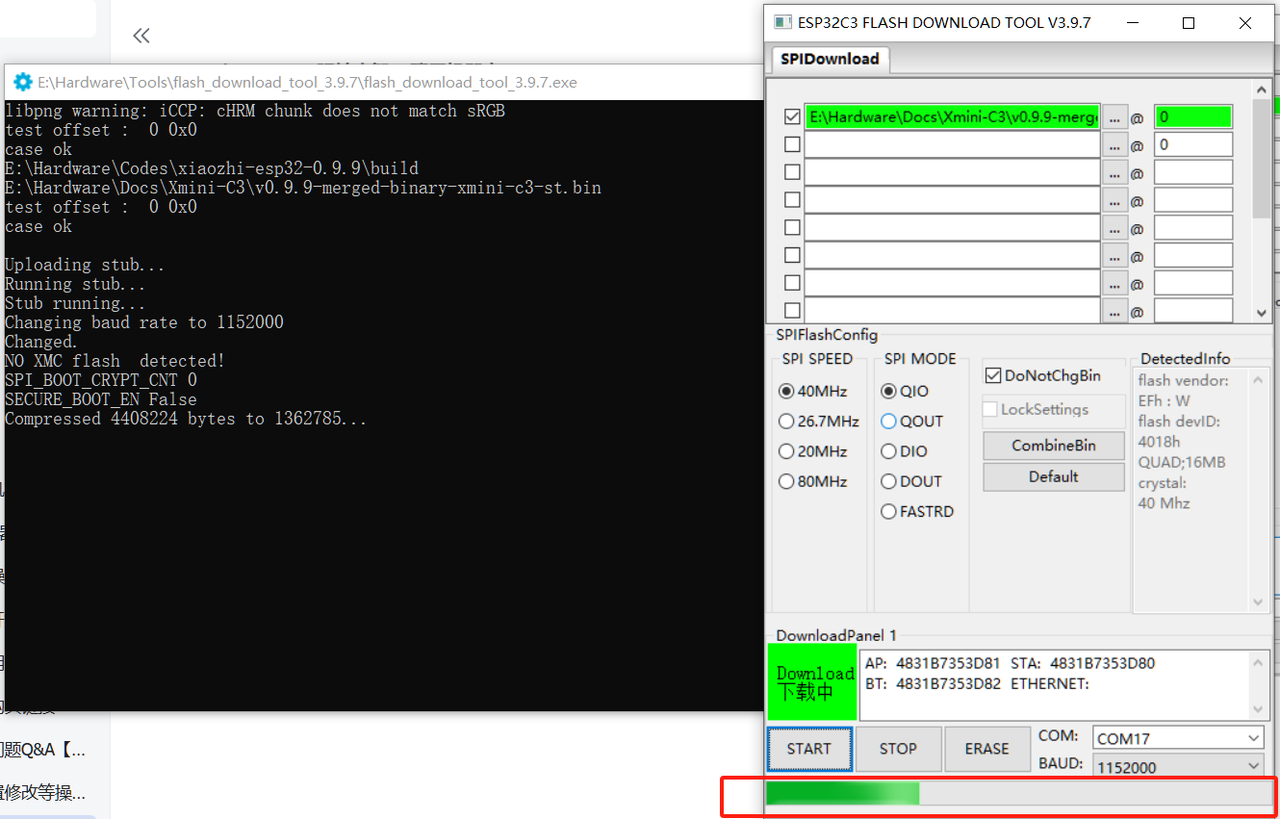Click the Flash Download Tool window icon
This screenshot has height=819, width=1280.
782,22
